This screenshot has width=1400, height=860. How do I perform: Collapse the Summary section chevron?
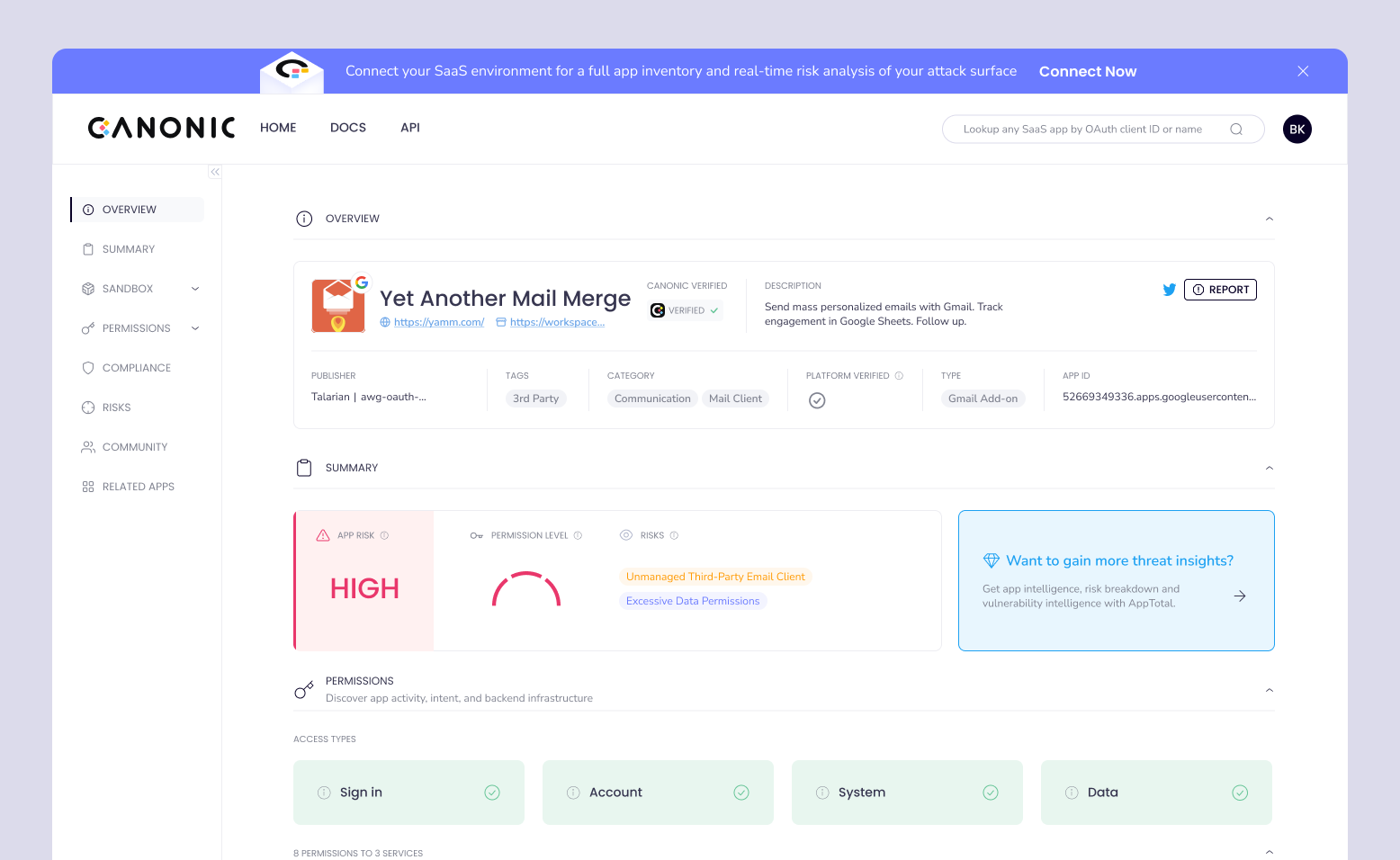1269,467
